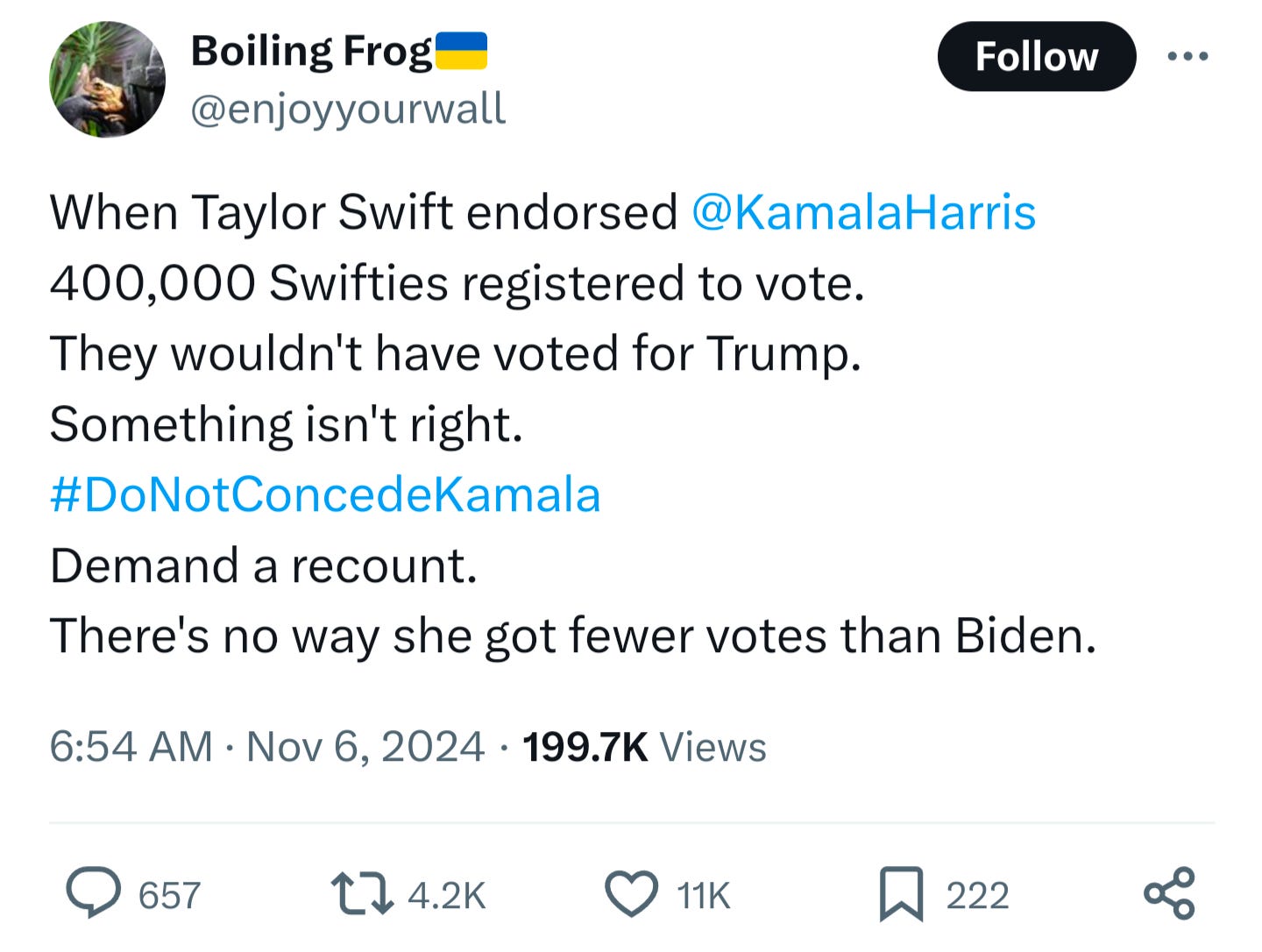Click the tweet text 'Demand a recount.'
The image size is (1262, 952).
264,565
